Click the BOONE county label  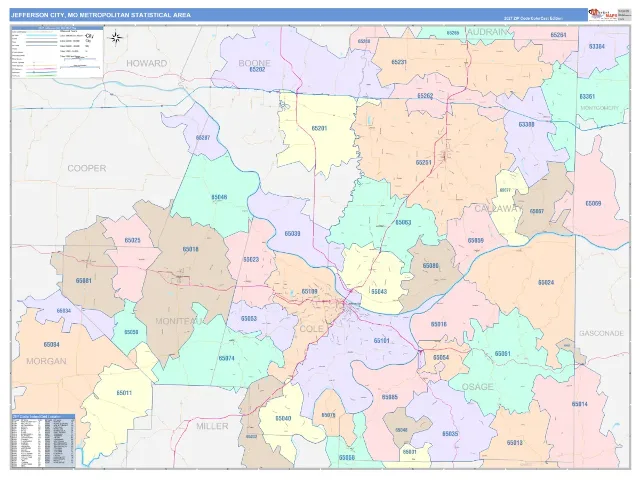[254, 63]
